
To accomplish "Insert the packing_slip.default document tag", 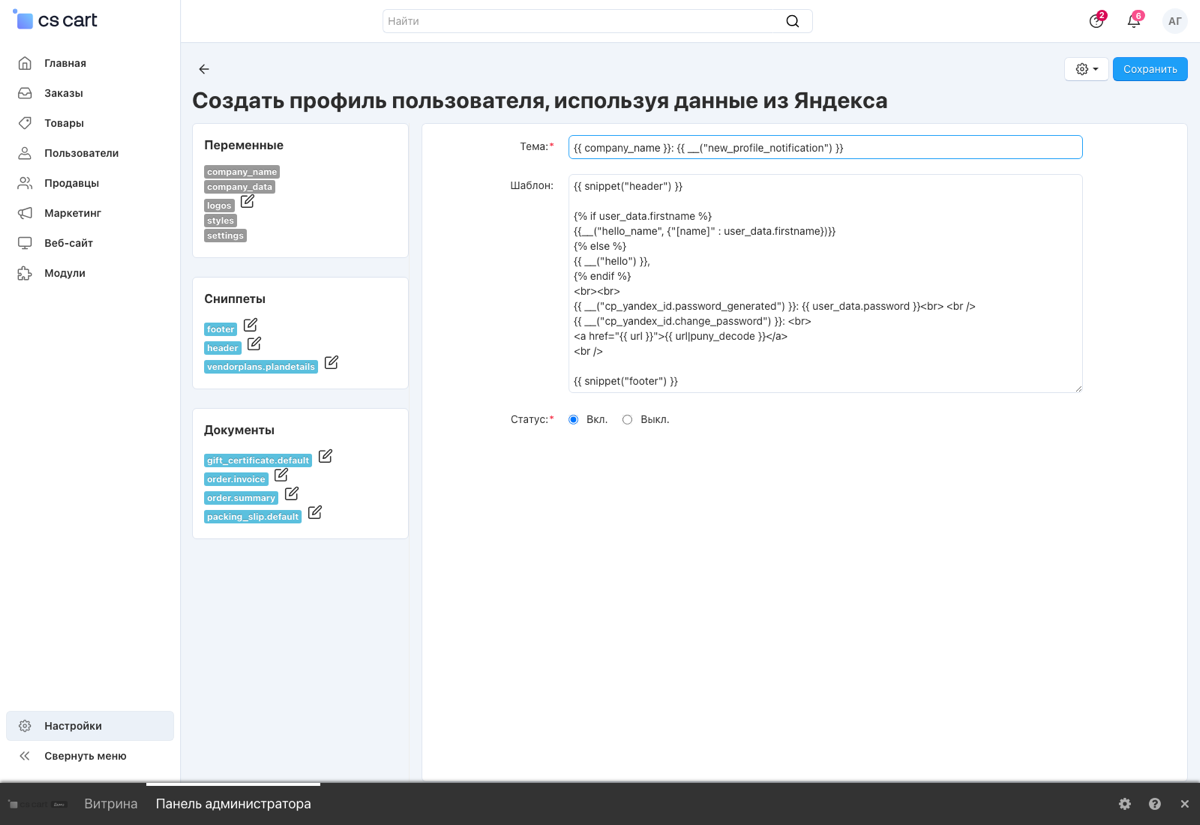I will click(x=253, y=517).
